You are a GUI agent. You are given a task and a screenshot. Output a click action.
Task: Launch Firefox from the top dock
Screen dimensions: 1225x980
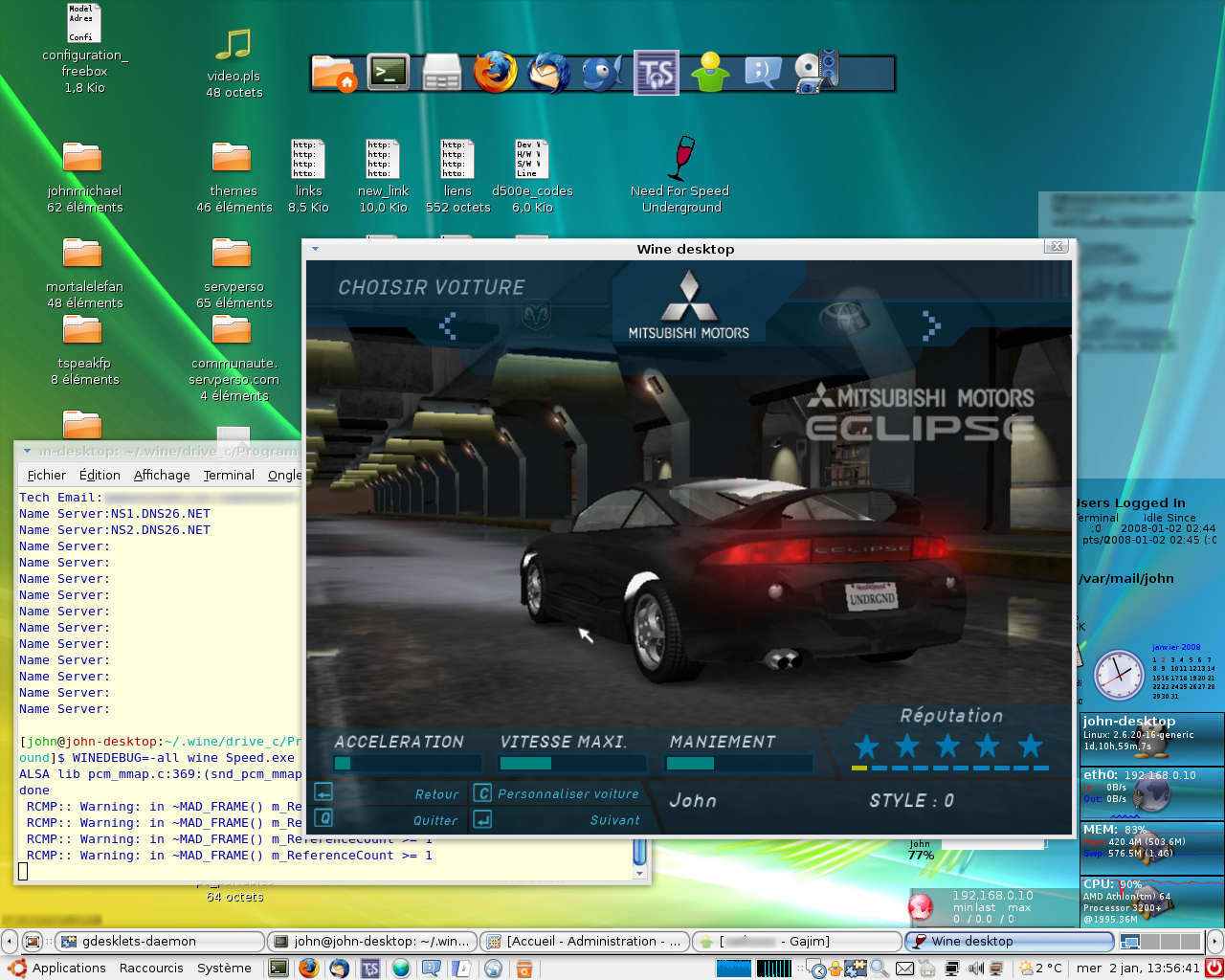coord(496,72)
